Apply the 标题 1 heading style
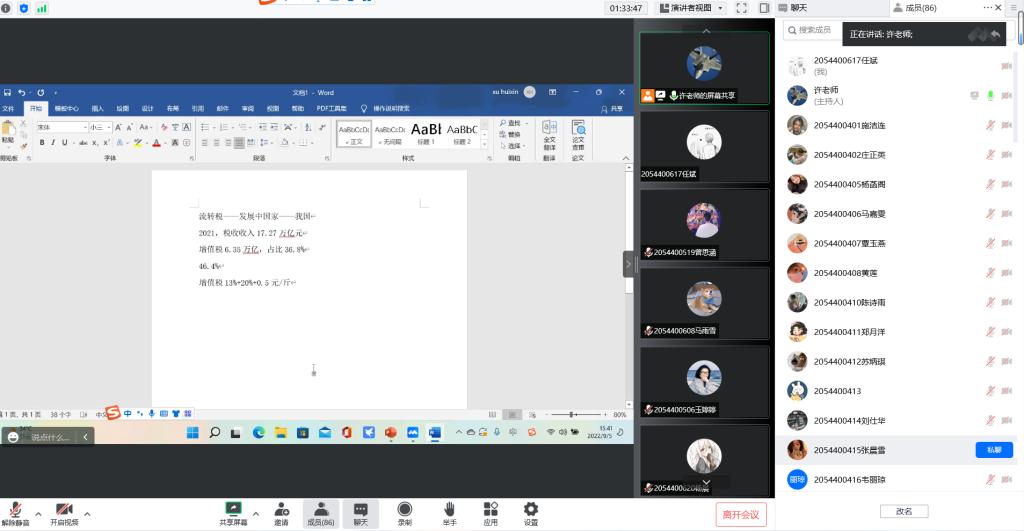This screenshot has height=531, width=1024. tap(426, 134)
